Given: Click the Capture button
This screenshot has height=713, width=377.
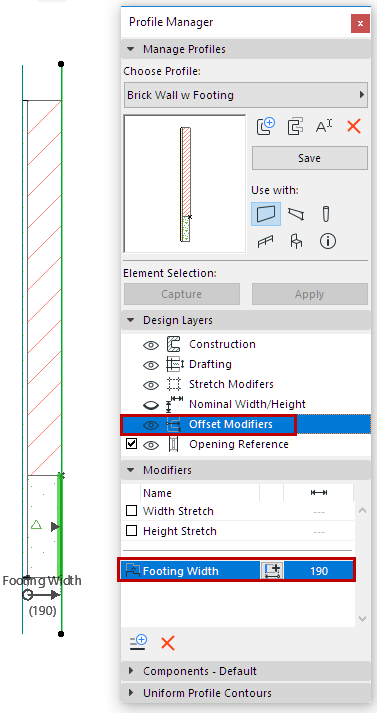Looking at the screenshot, I should coord(182,294).
